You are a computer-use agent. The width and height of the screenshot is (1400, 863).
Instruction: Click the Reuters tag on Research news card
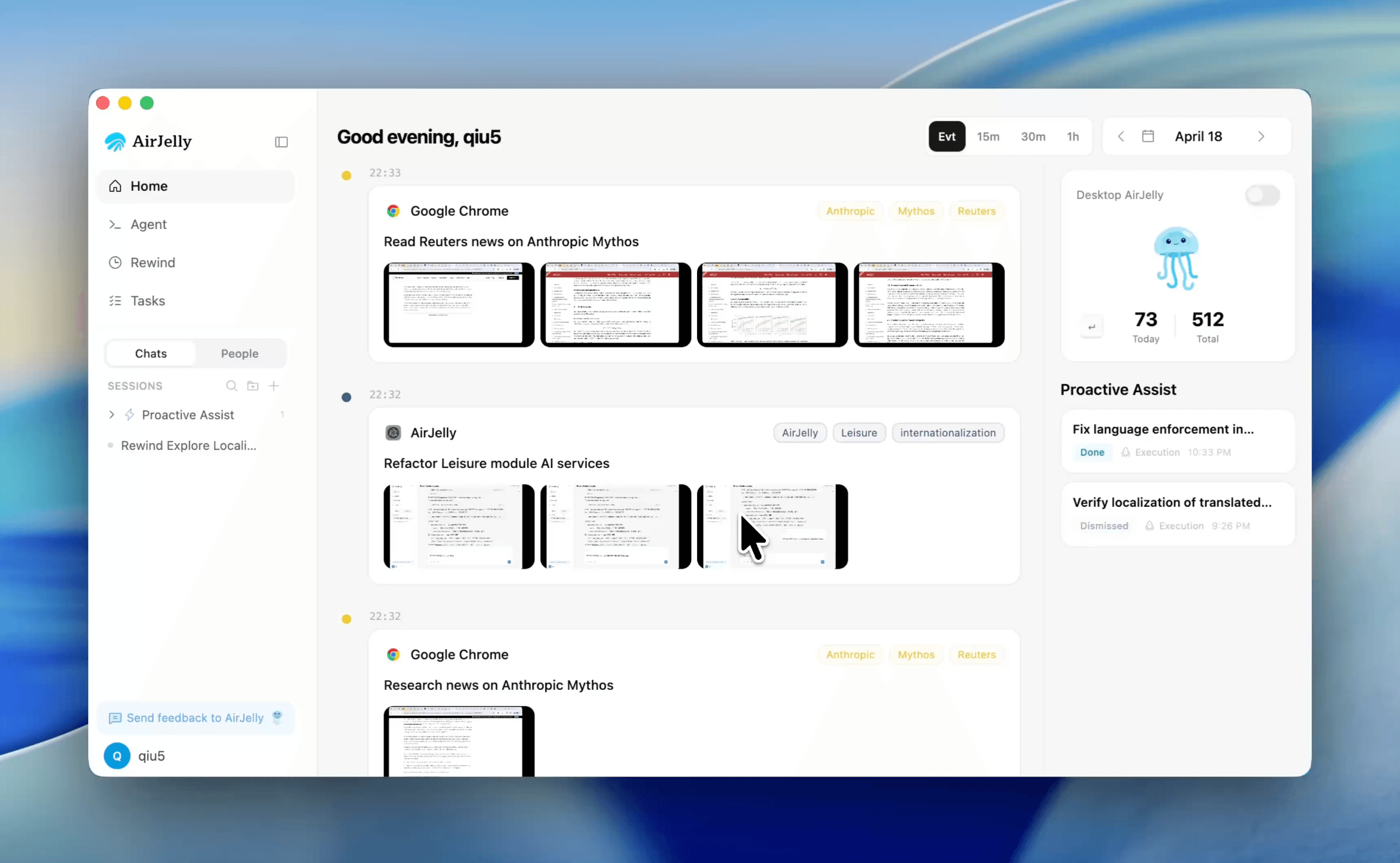976,655
